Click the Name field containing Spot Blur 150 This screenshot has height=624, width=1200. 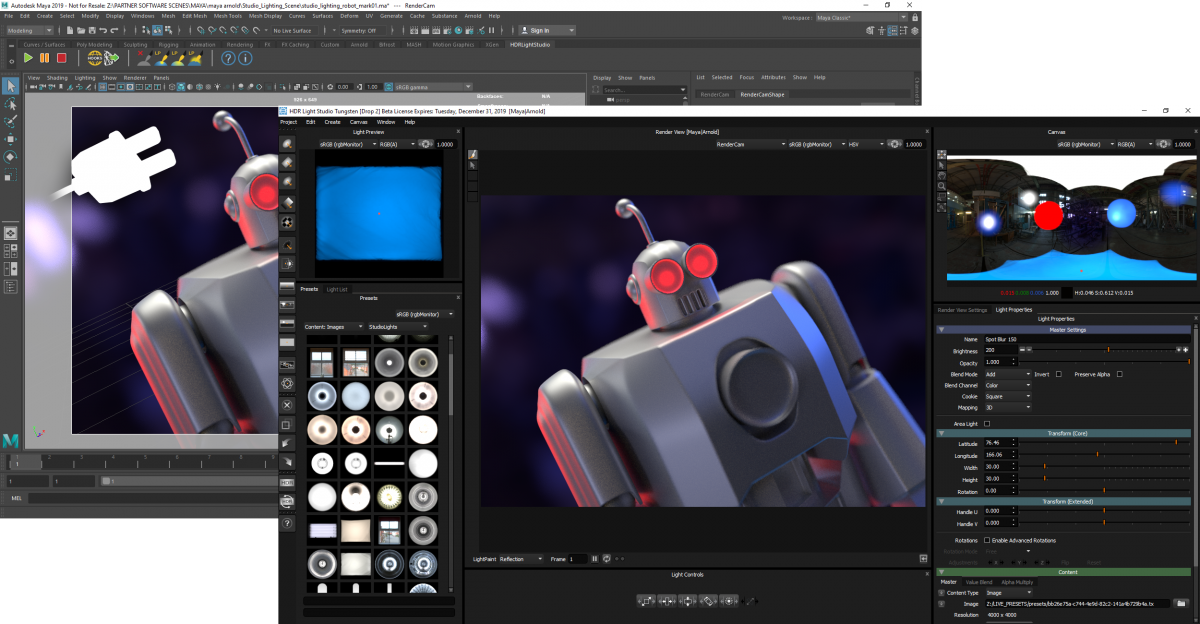tap(1086, 340)
